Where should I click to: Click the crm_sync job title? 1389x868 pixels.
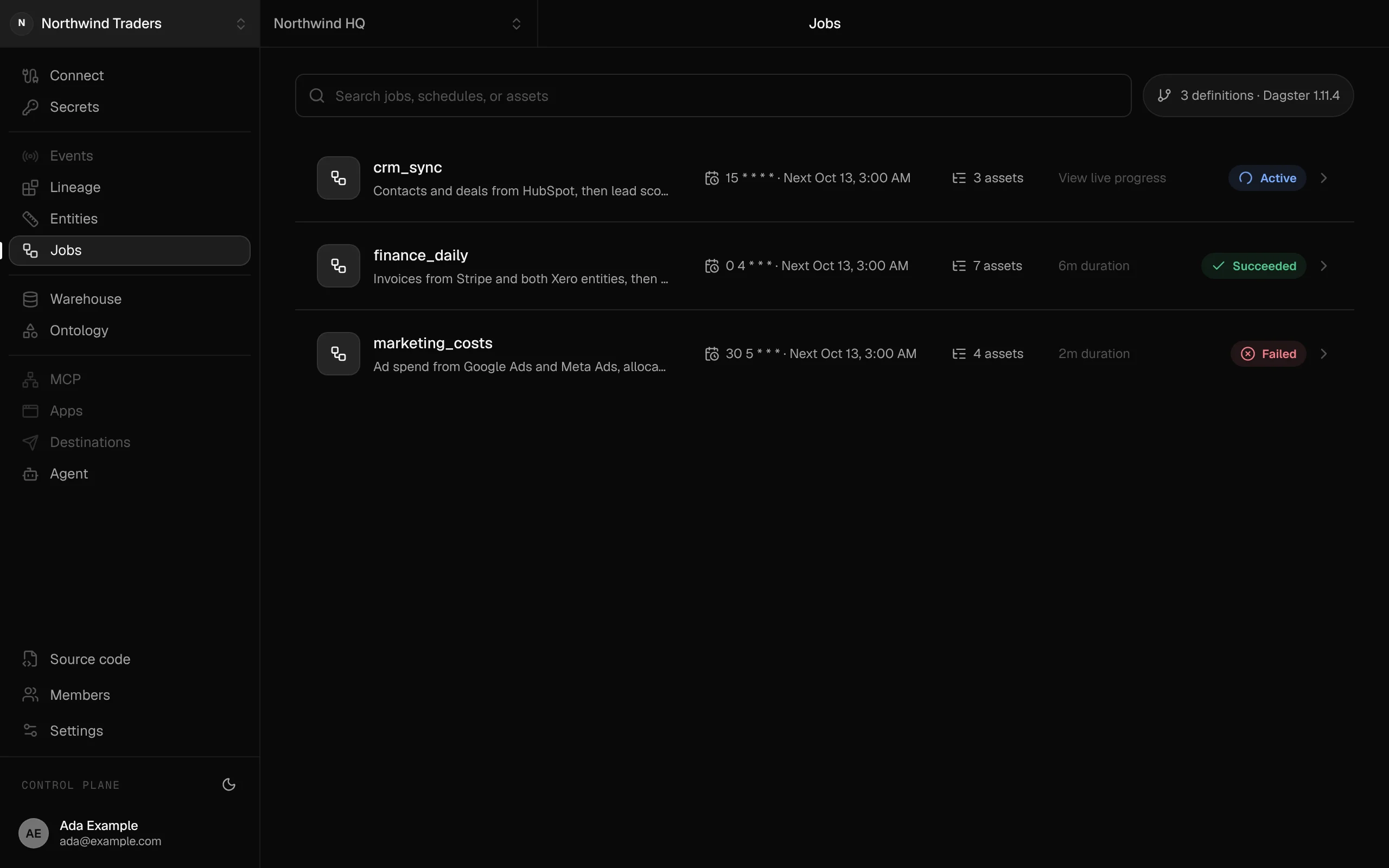(407, 168)
